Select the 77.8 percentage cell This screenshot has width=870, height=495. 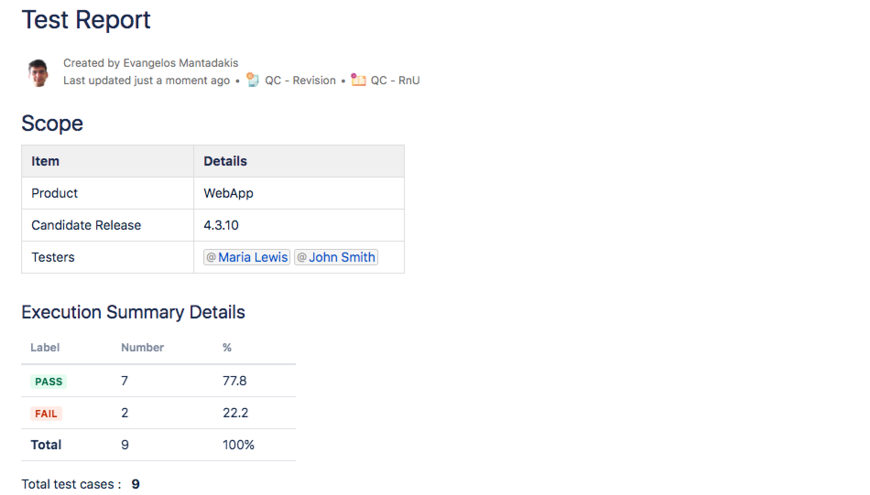[x=235, y=381]
